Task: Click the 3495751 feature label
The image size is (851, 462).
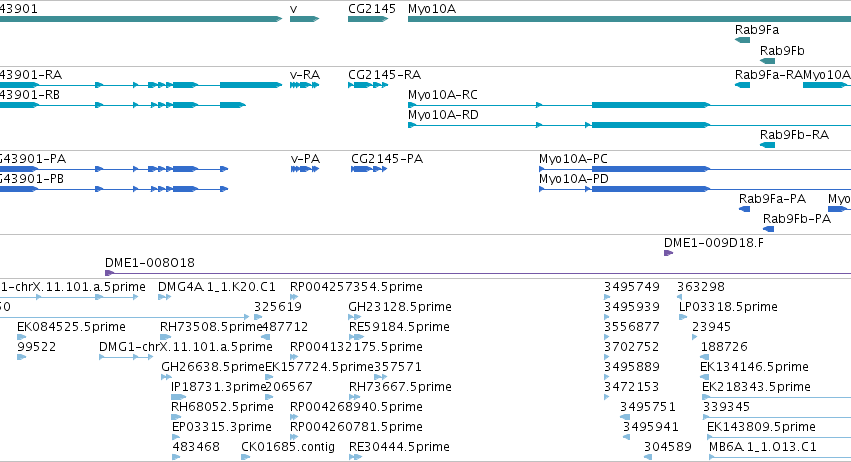Action: coord(648,408)
